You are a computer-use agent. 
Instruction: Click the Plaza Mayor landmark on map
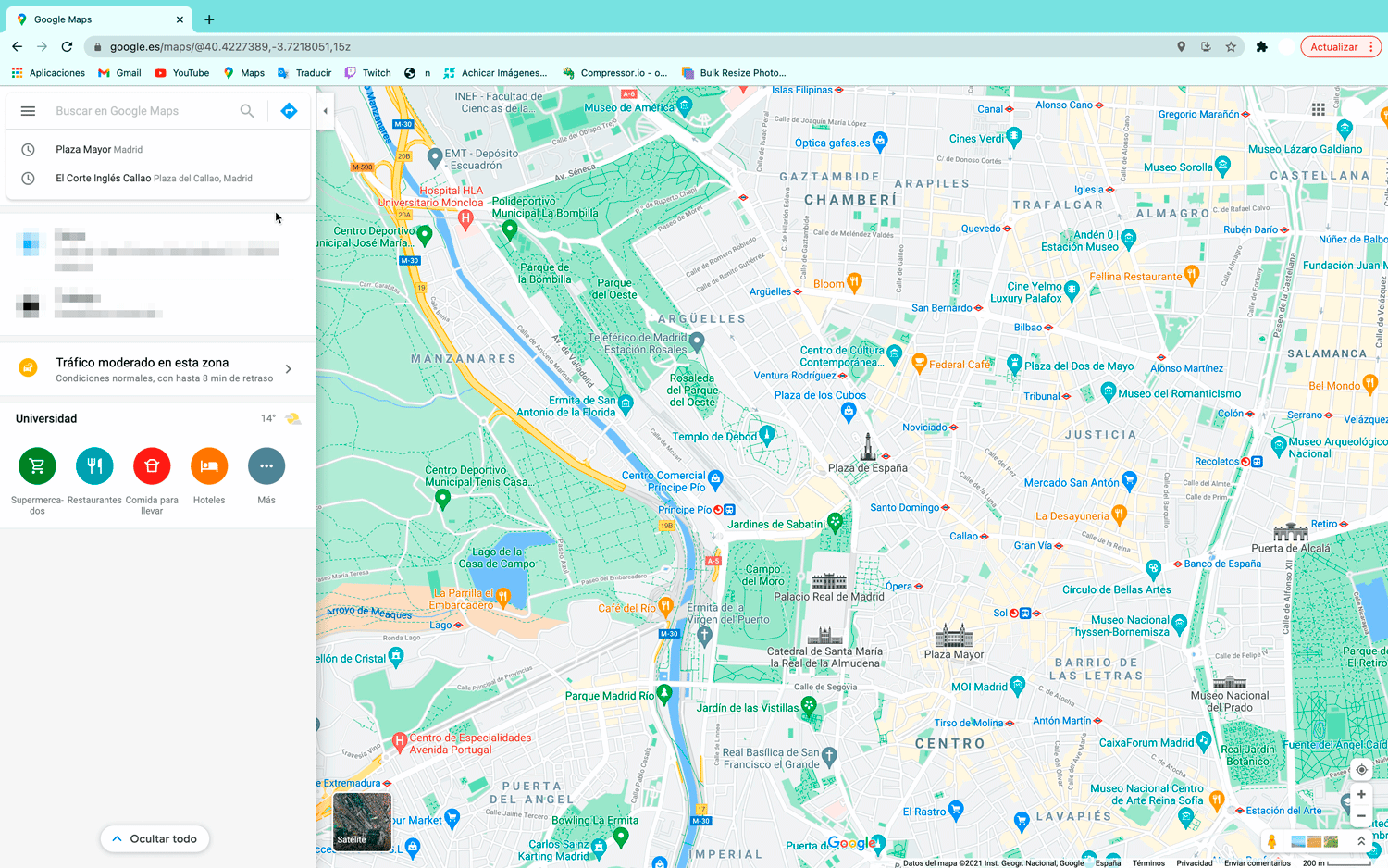954,641
